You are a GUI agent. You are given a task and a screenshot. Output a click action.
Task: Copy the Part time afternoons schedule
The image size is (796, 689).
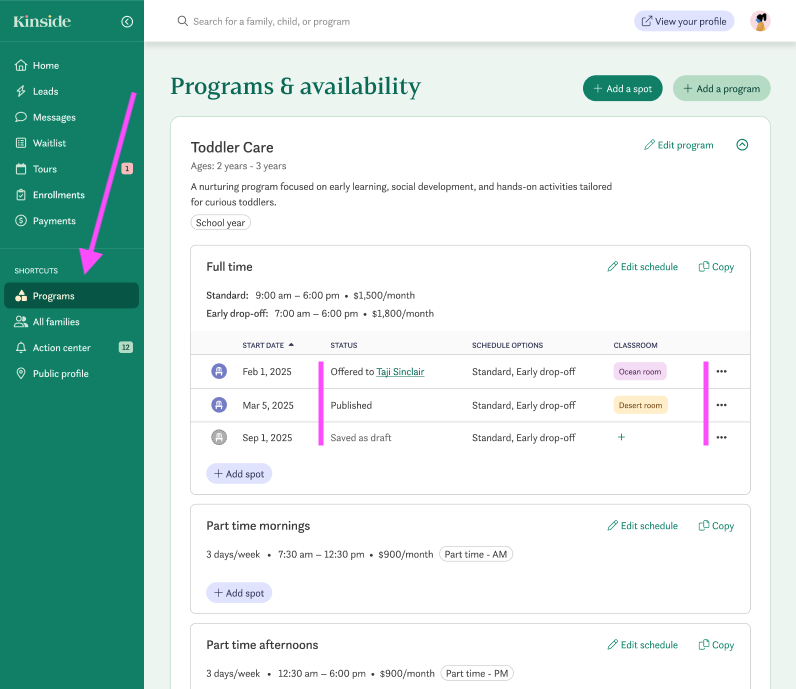(x=716, y=645)
